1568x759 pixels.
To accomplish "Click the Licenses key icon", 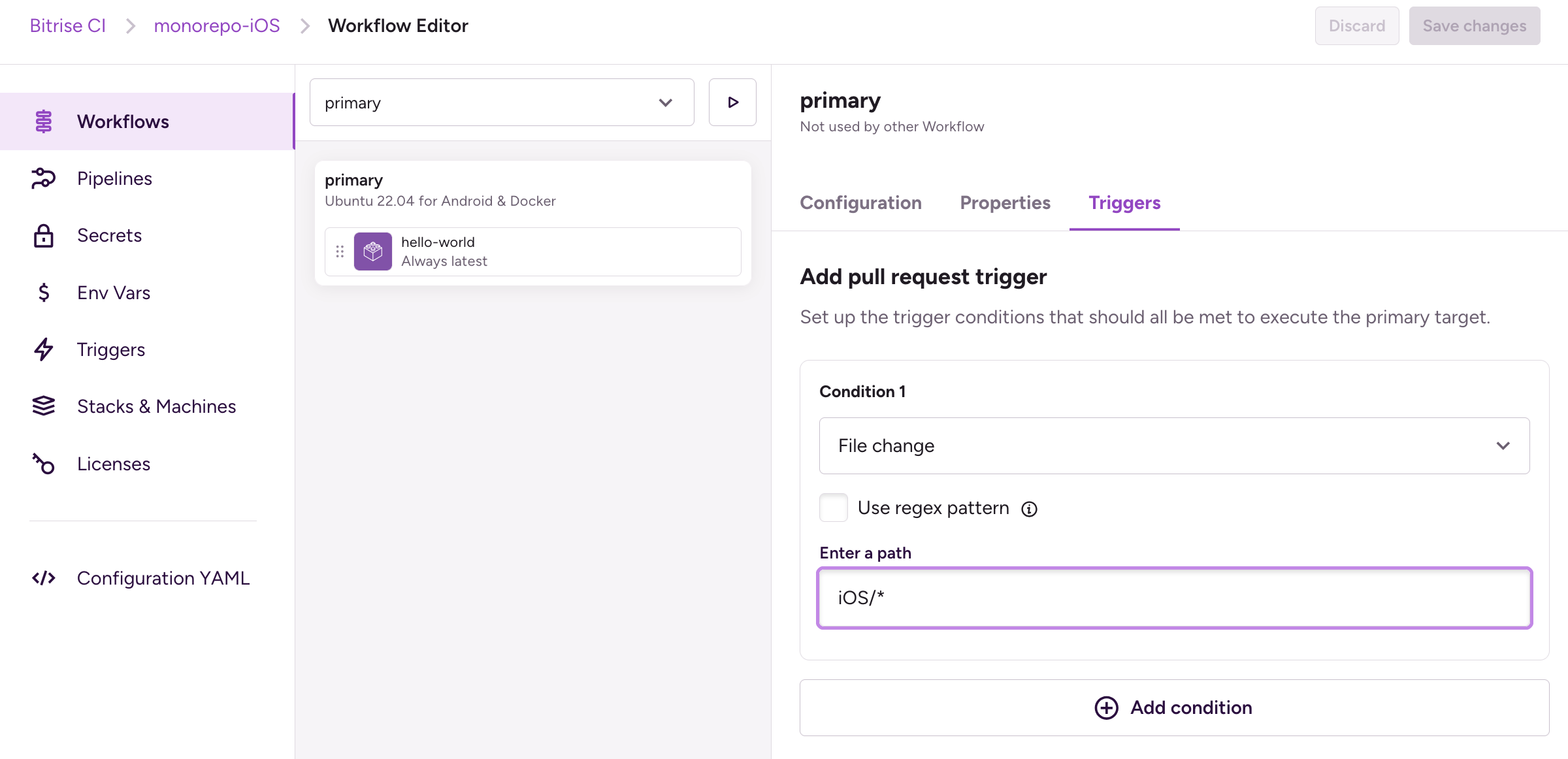I will pyautogui.click(x=44, y=464).
